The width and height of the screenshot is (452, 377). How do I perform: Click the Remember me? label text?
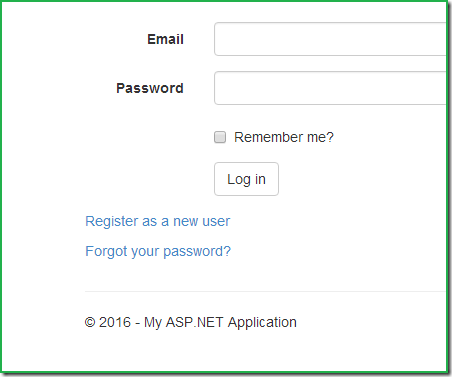284,137
